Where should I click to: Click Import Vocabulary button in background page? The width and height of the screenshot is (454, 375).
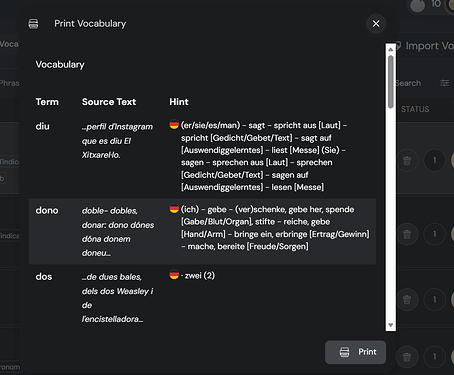tap(425, 46)
